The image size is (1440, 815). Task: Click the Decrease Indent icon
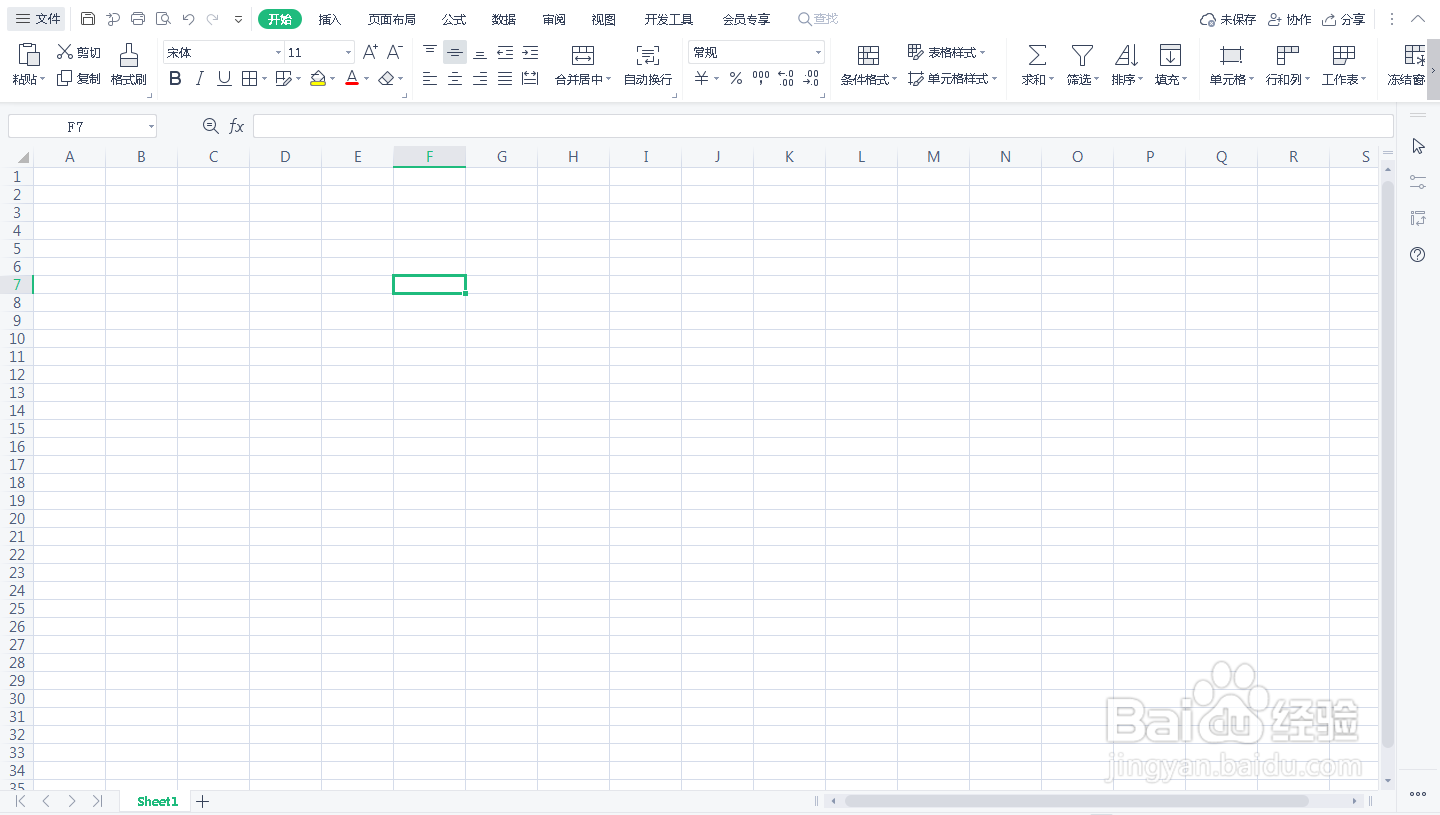click(505, 52)
